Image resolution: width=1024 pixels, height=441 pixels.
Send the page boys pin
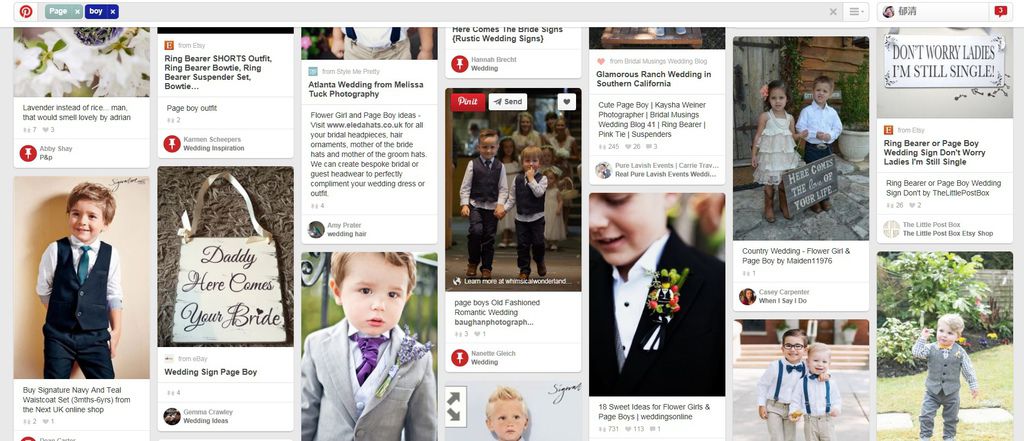point(507,101)
